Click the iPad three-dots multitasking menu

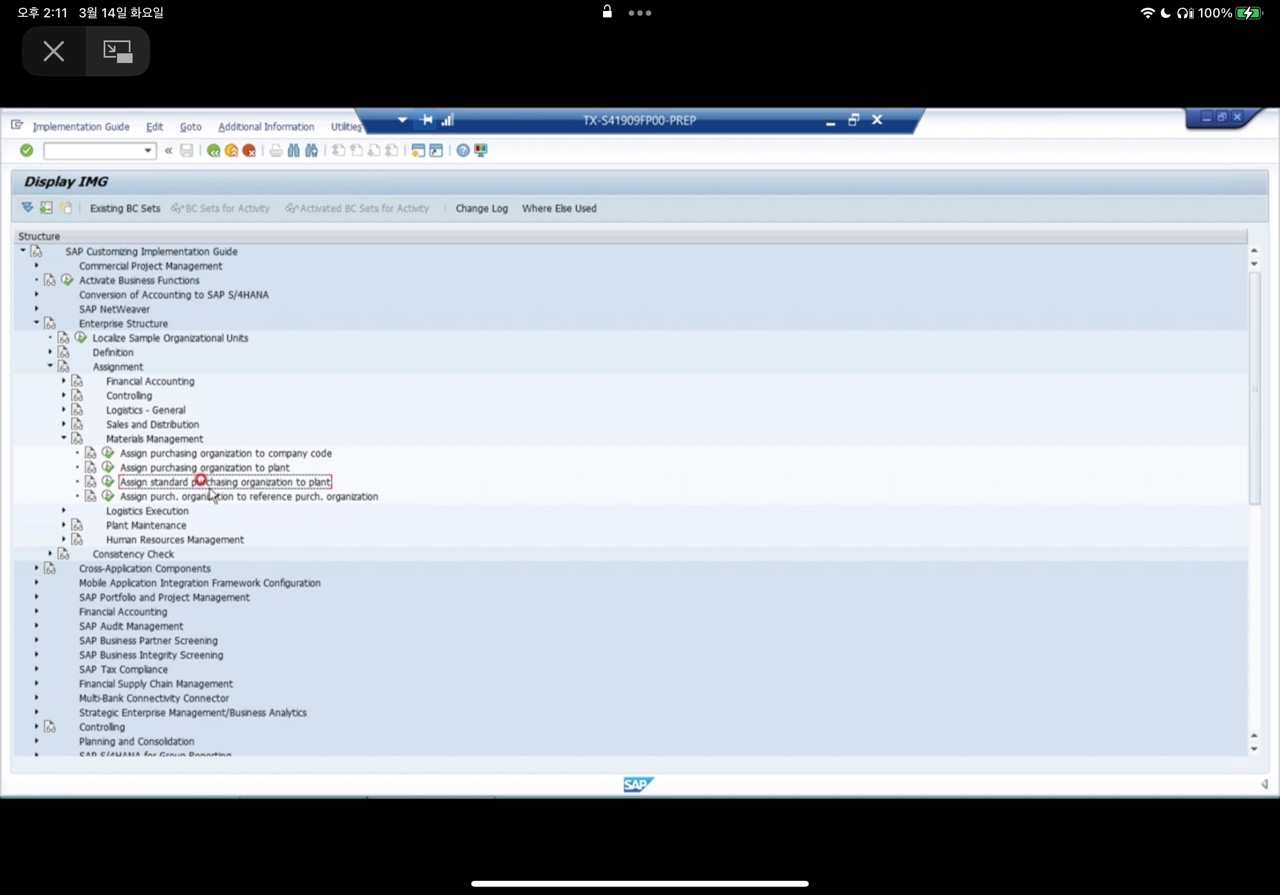point(640,13)
